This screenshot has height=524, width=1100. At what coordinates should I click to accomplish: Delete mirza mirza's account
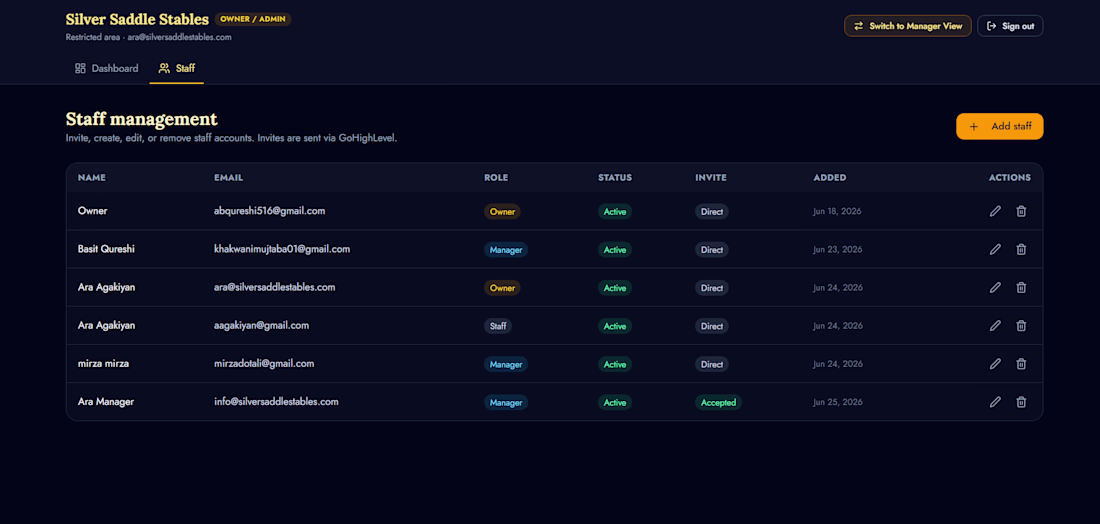tap(1021, 364)
